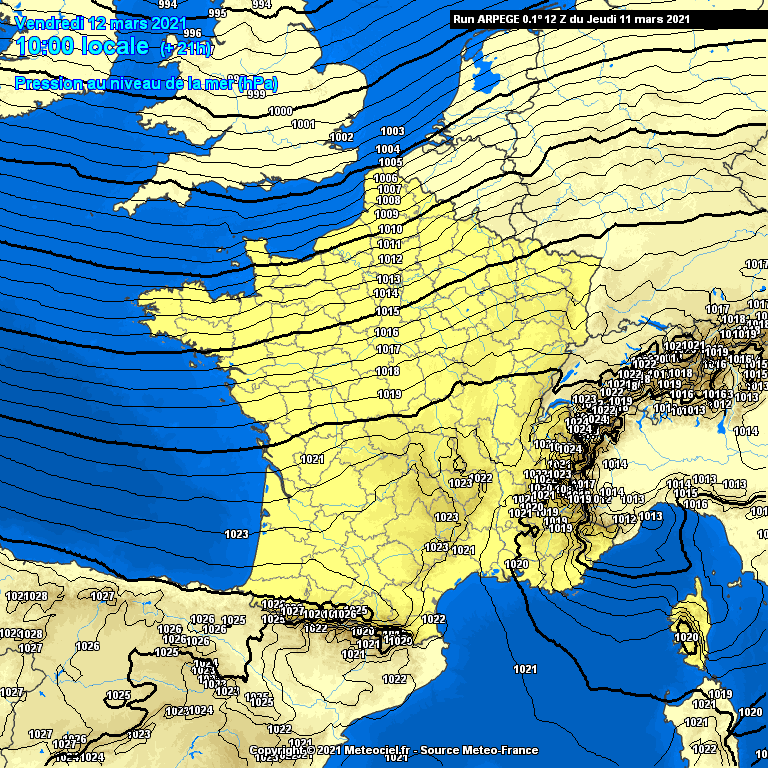Click the 1003 hPa isobar label
This screenshot has height=768, width=768.
point(392,132)
